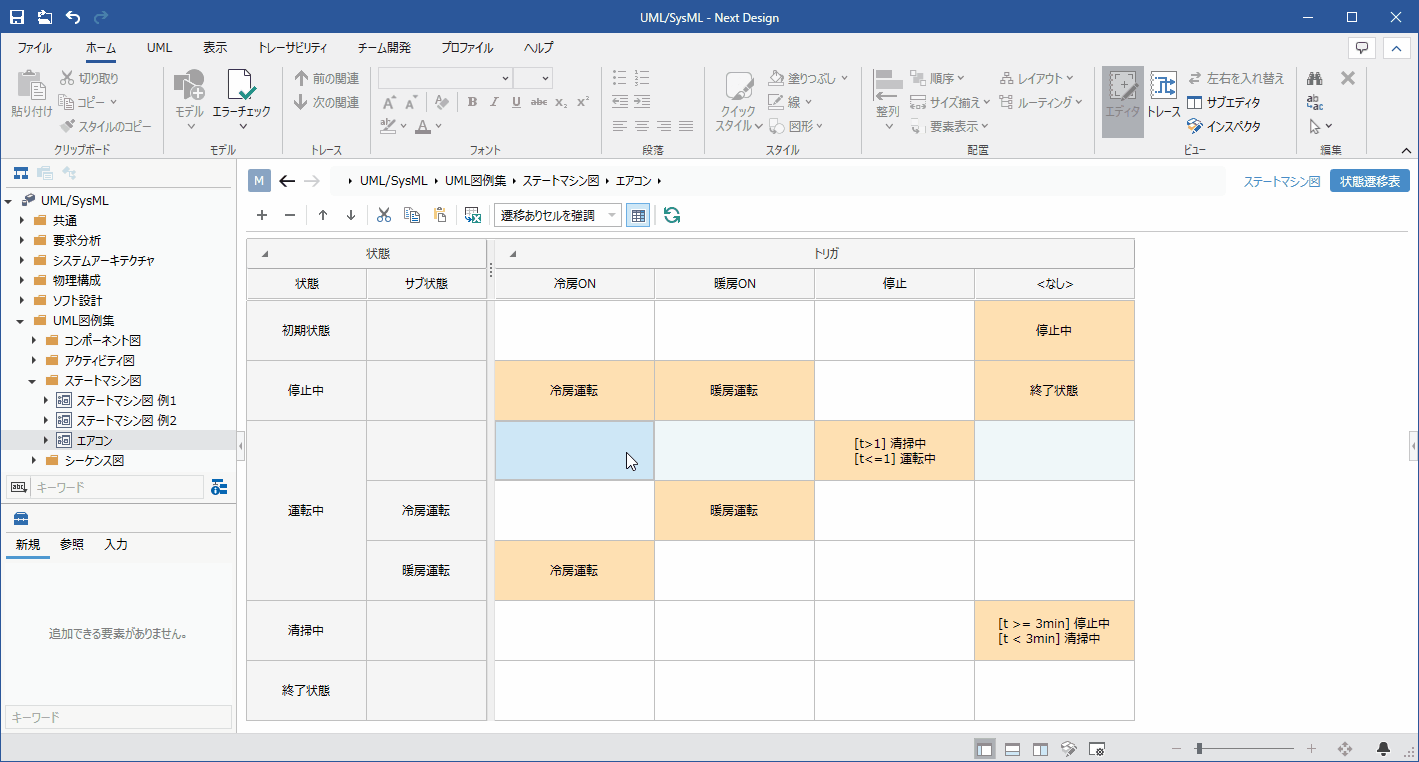1419x762 pixels.
Task: Click the Excel export icon
Action: 473,215
